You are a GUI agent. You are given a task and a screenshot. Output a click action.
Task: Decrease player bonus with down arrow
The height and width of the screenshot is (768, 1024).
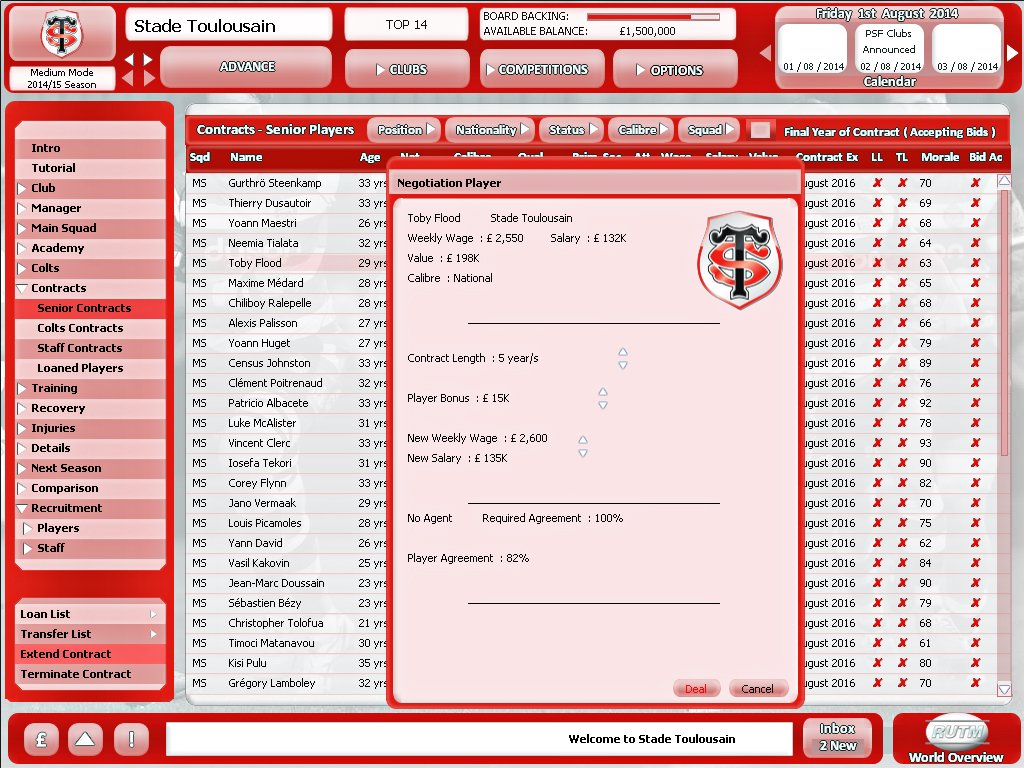(603, 405)
